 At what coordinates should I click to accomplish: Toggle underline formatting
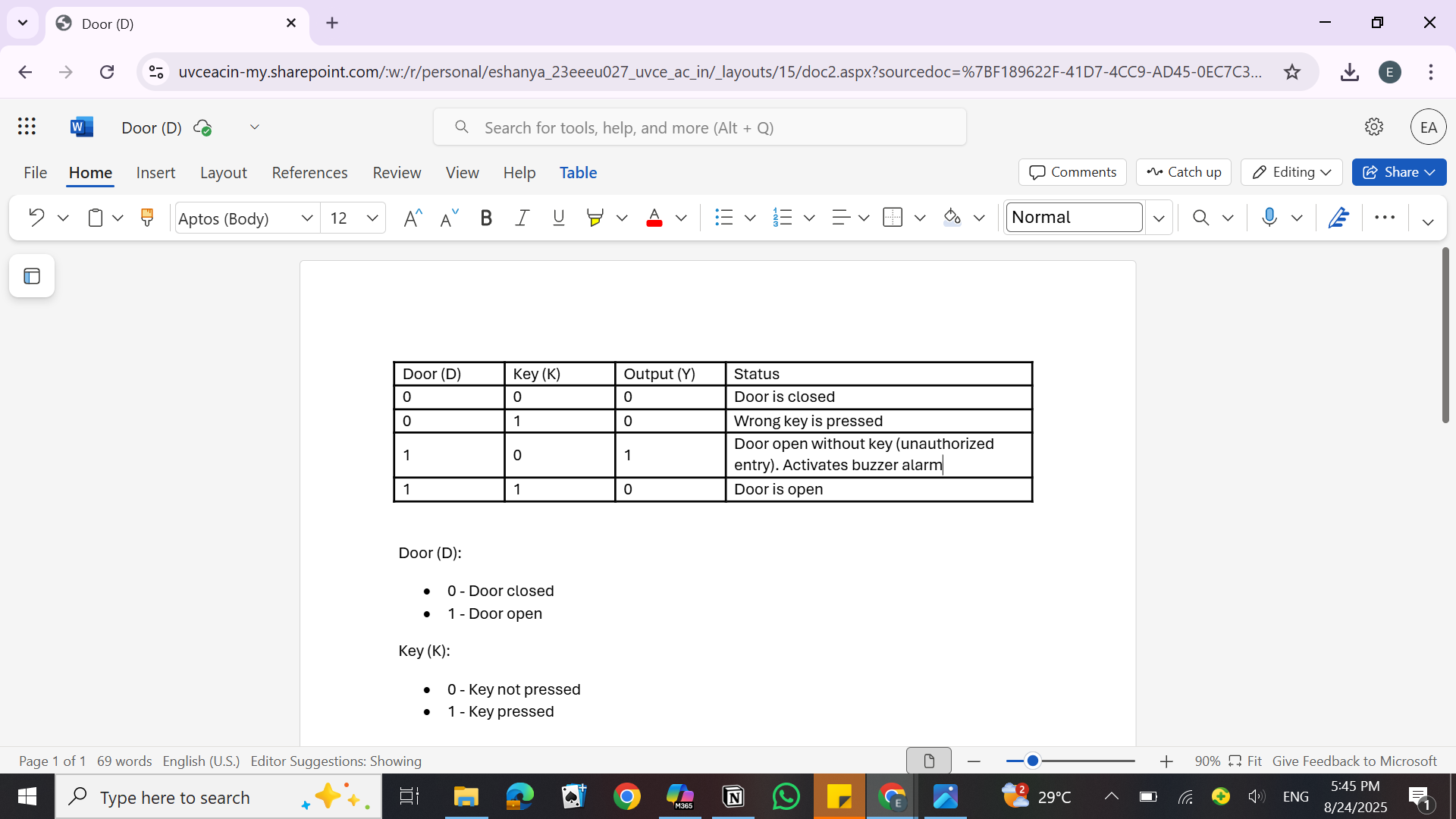[x=559, y=218]
